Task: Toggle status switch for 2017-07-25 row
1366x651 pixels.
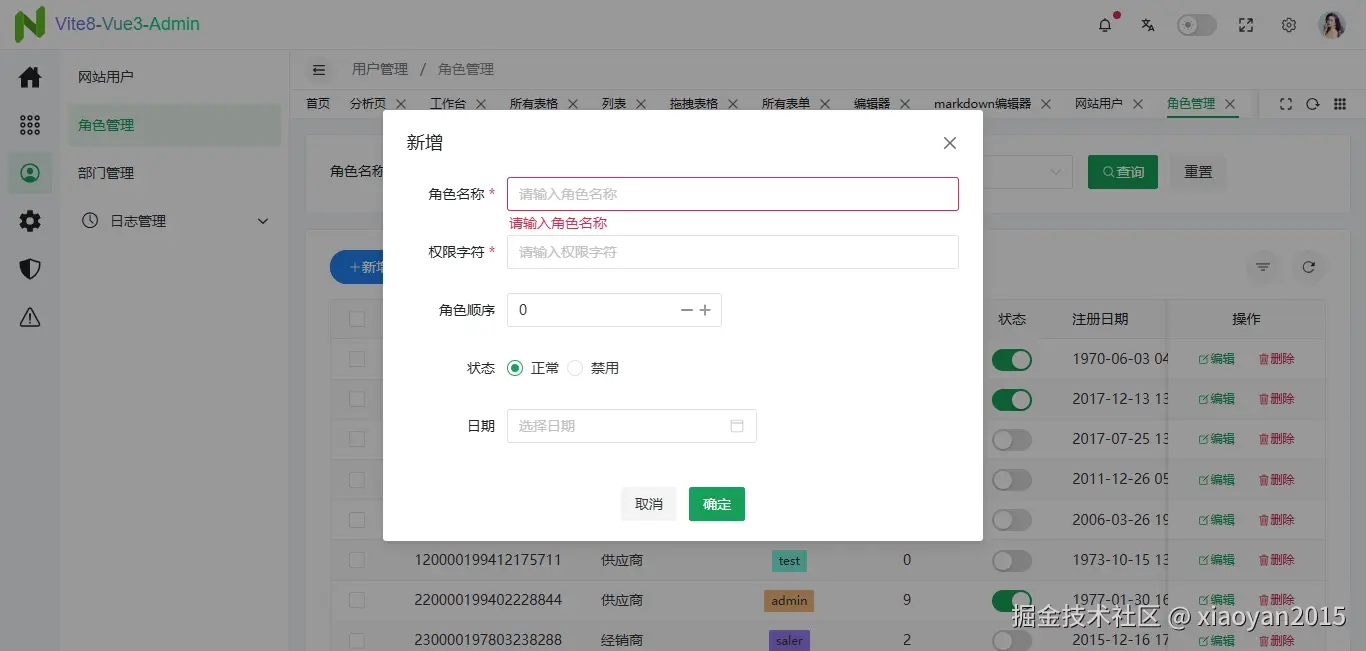Action: coord(1012,439)
